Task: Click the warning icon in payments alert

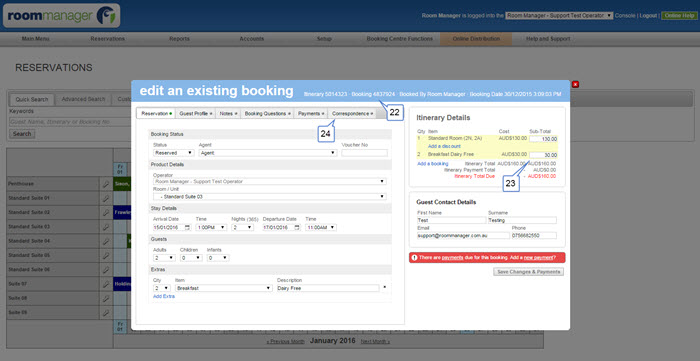Action: (x=415, y=257)
